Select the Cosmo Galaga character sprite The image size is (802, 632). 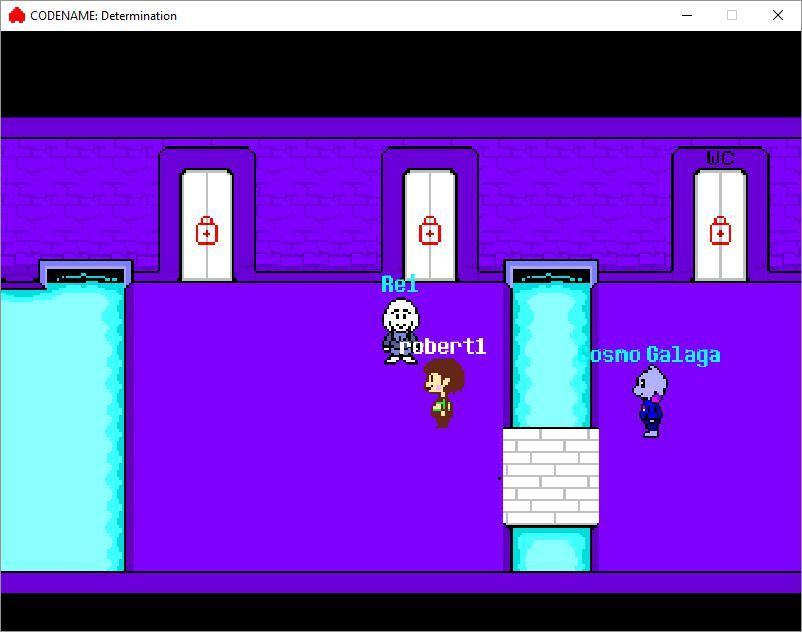pos(651,402)
